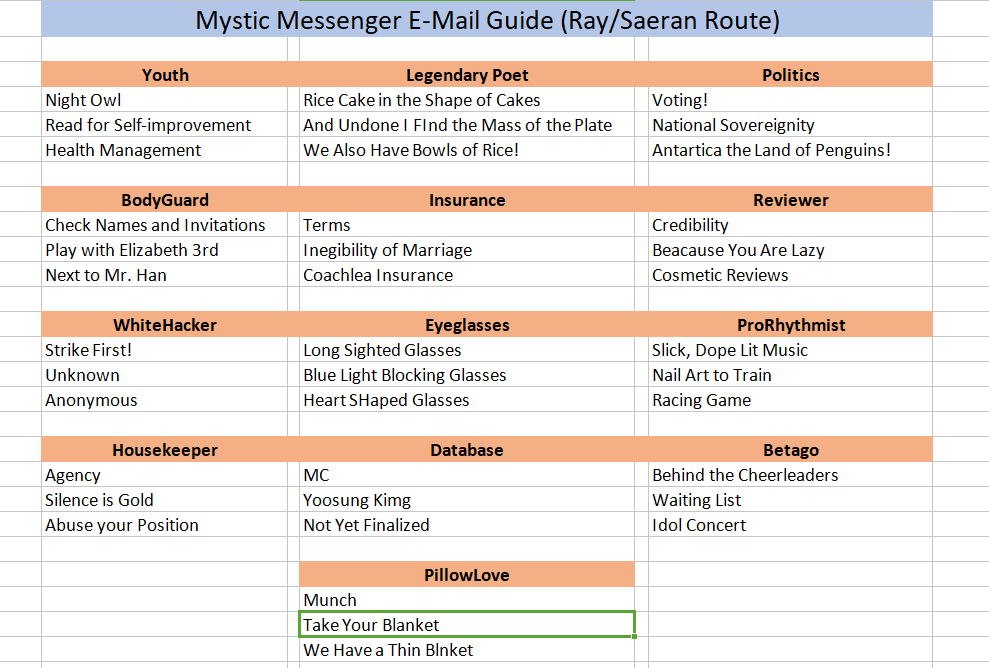Click the 'Munch' cell
Image resolution: width=989 pixels, height=668 pixels.
467,599
